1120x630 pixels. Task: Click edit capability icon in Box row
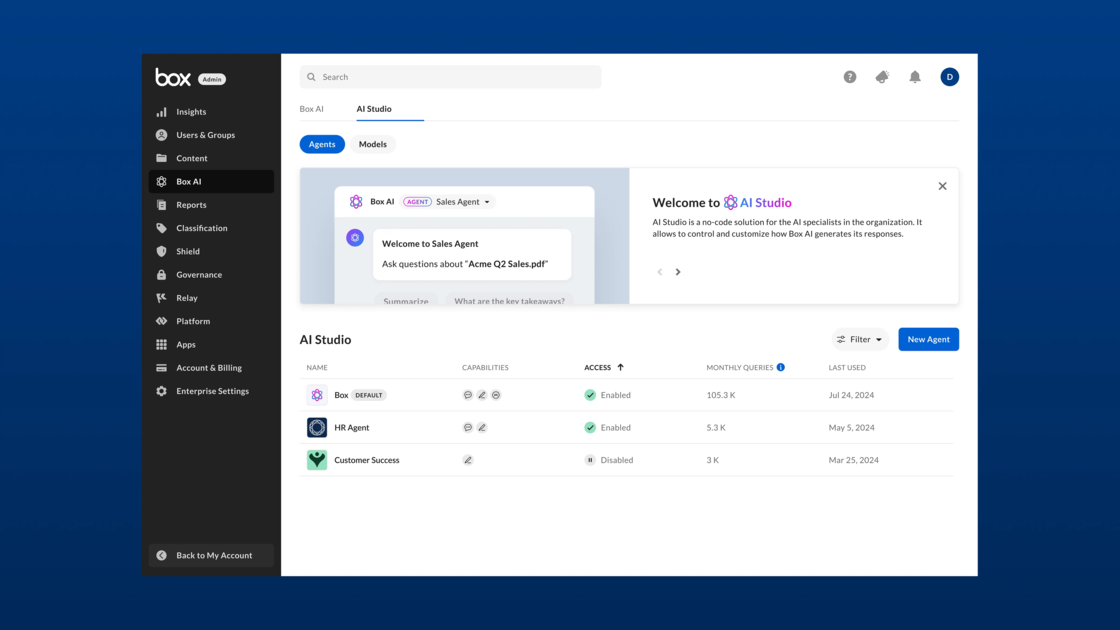tap(482, 395)
